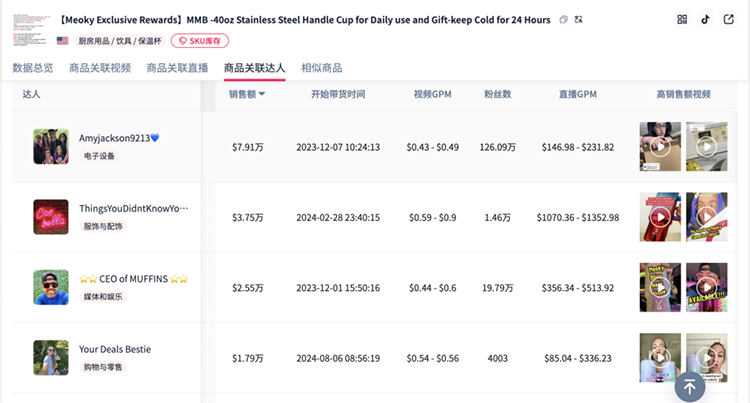Go to 相似商品 tab
This screenshot has height=403, width=750.
(x=321, y=68)
